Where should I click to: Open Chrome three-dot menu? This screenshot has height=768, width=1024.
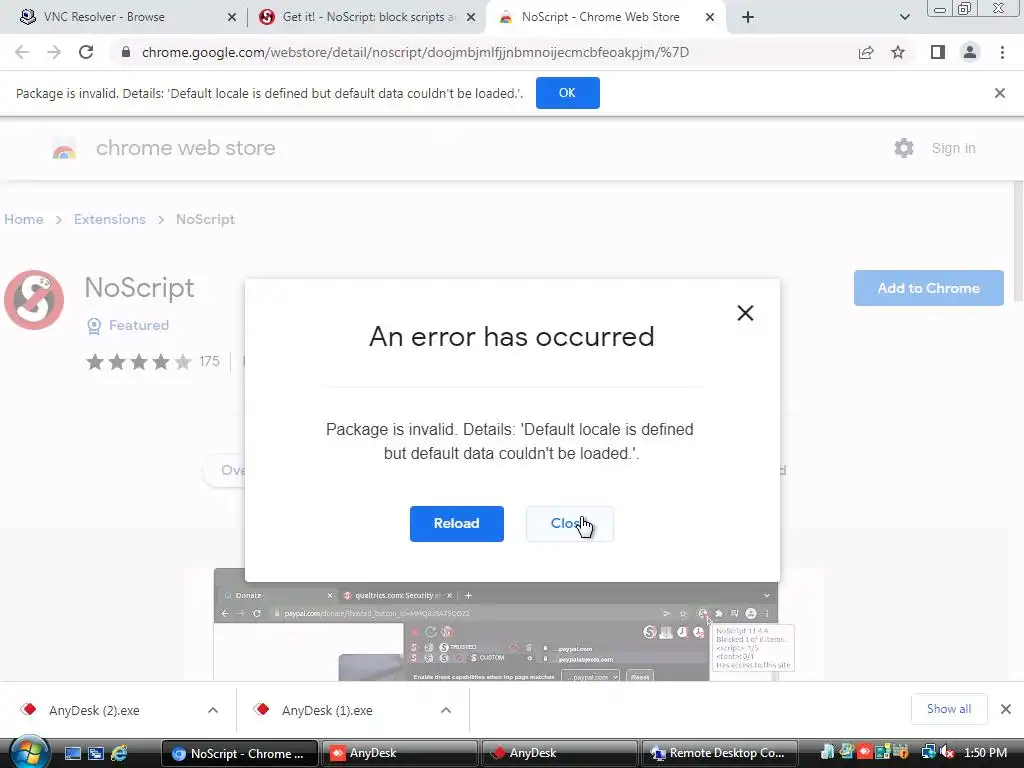tap(1002, 52)
